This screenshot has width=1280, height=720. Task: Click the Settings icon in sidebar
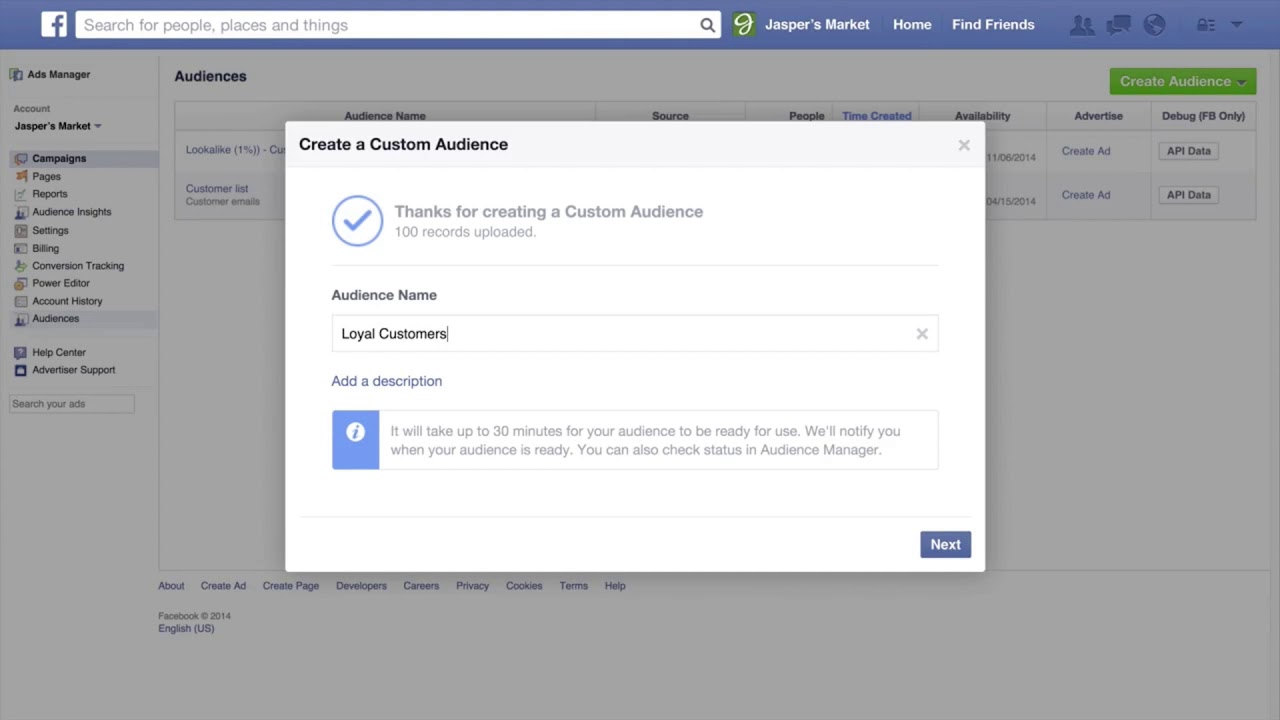pos(21,230)
